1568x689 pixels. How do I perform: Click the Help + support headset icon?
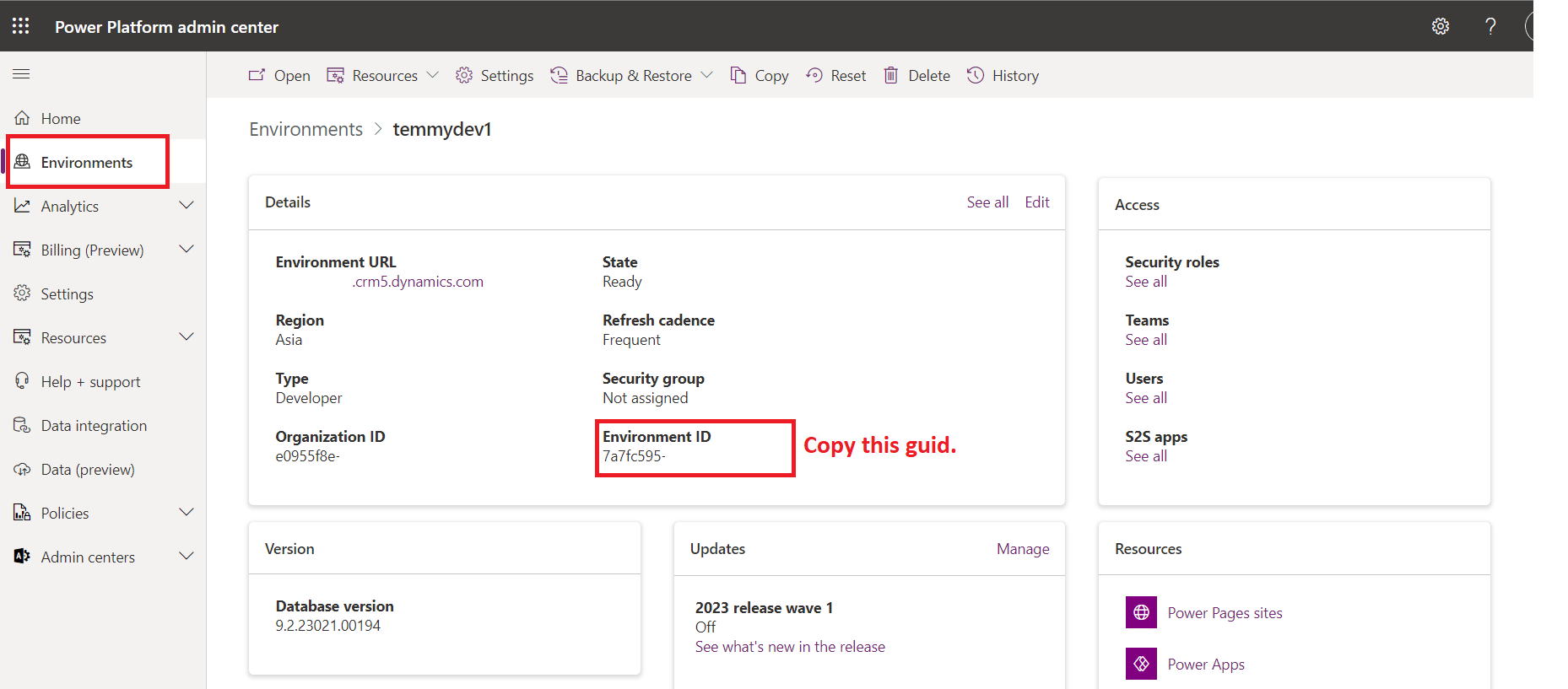pyautogui.click(x=22, y=381)
